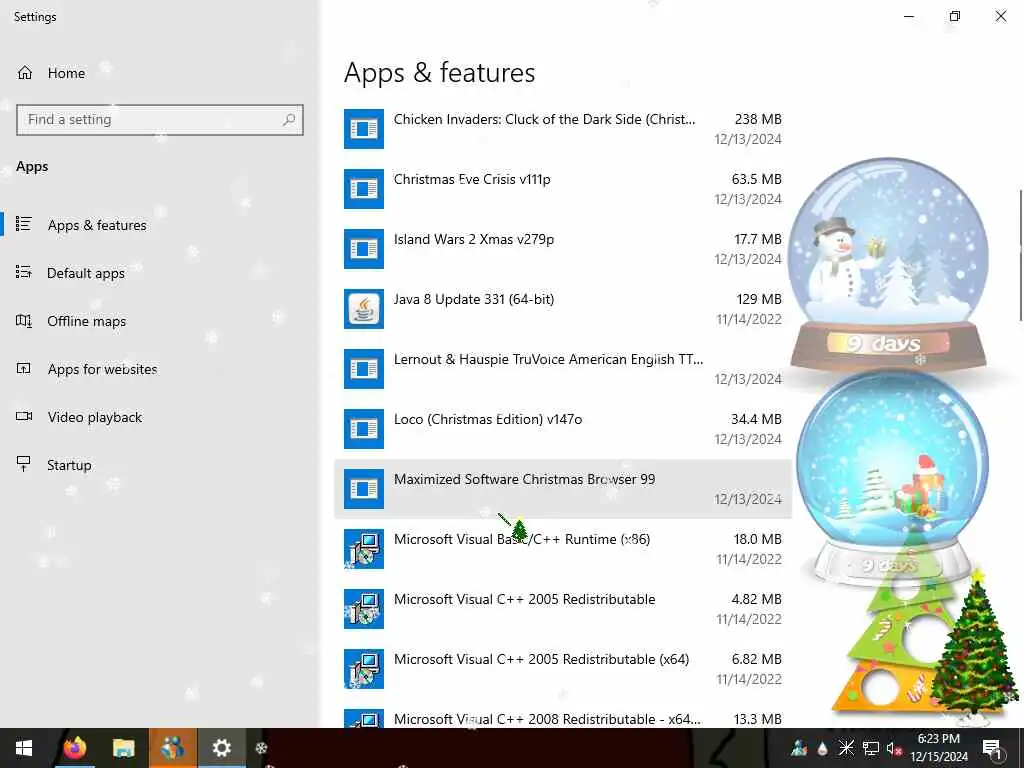Click the Christmas figures tray icon

click(x=799, y=748)
